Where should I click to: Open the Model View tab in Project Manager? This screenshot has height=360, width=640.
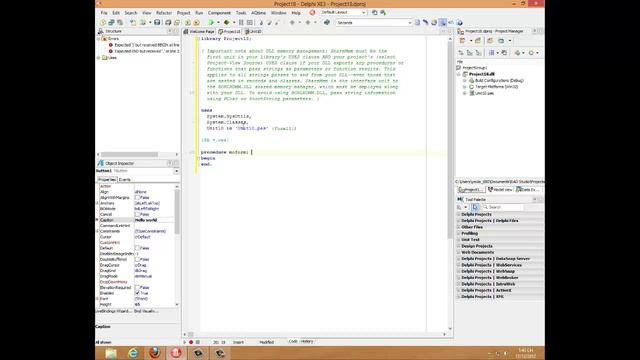click(x=500, y=189)
